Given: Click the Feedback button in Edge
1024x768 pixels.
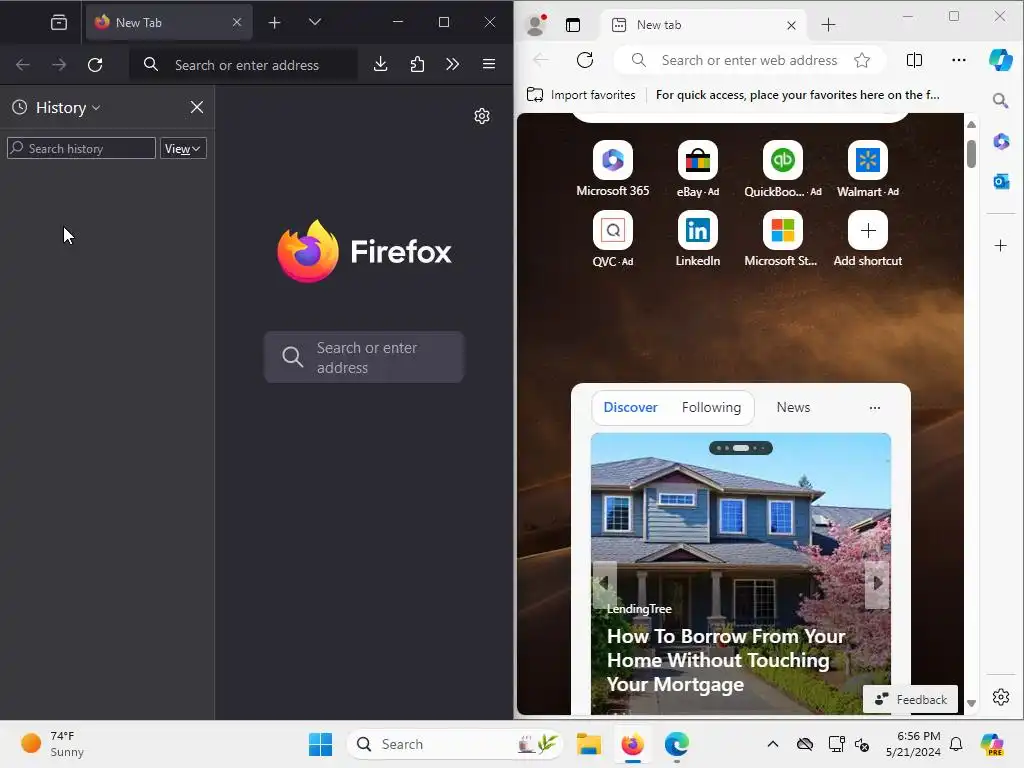Looking at the screenshot, I should tap(910, 699).
